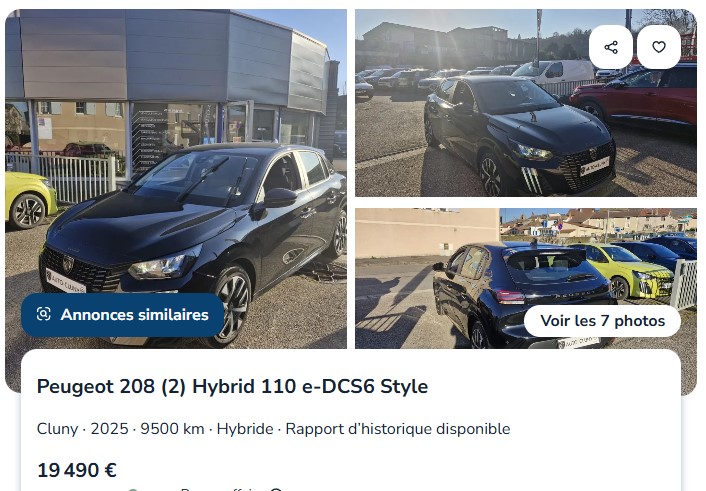This screenshot has height=491, width=706.
Task: Open the Annonces similaires button label
Action: pyautogui.click(x=135, y=314)
